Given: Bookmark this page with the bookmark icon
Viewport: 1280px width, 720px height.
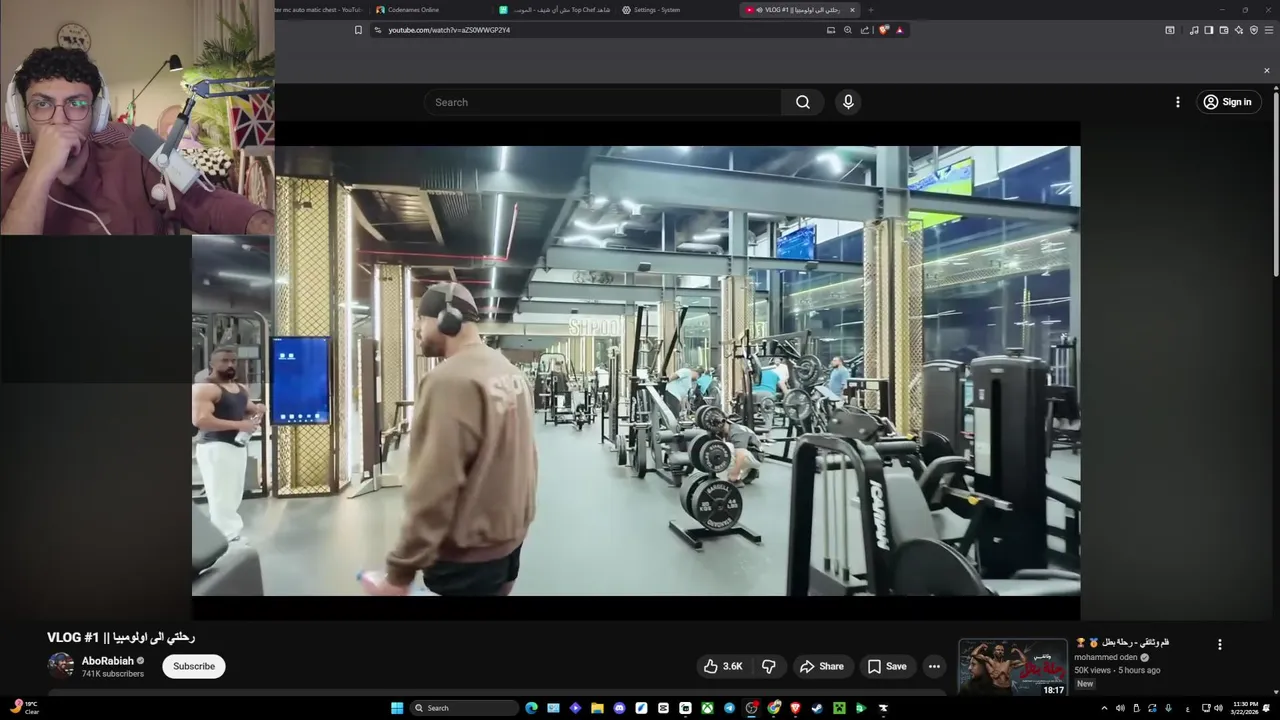Looking at the screenshot, I should pyautogui.click(x=358, y=30).
